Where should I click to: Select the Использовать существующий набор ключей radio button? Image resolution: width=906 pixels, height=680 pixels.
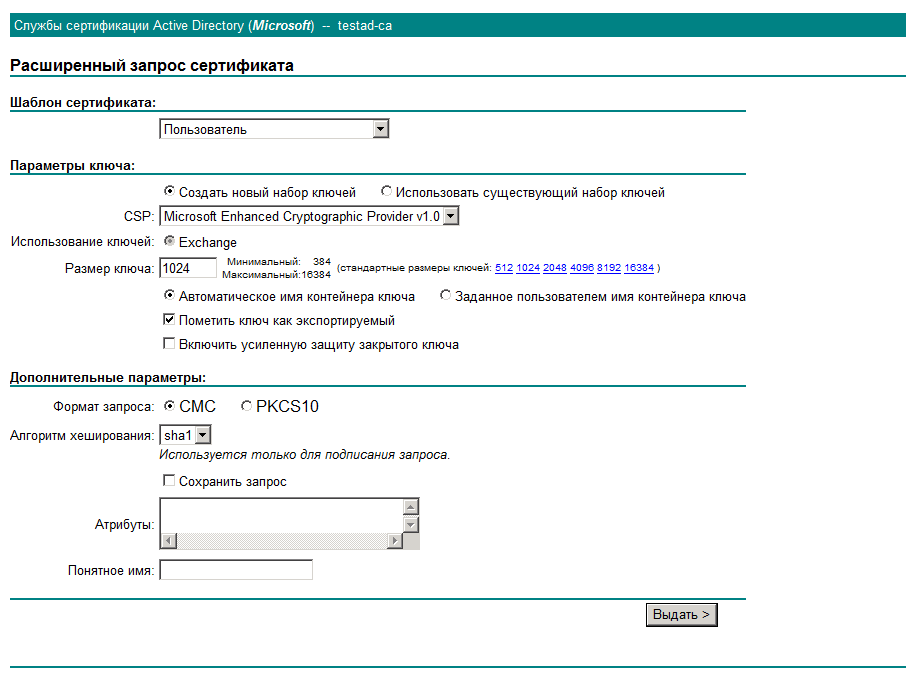[x=387, y=191]
